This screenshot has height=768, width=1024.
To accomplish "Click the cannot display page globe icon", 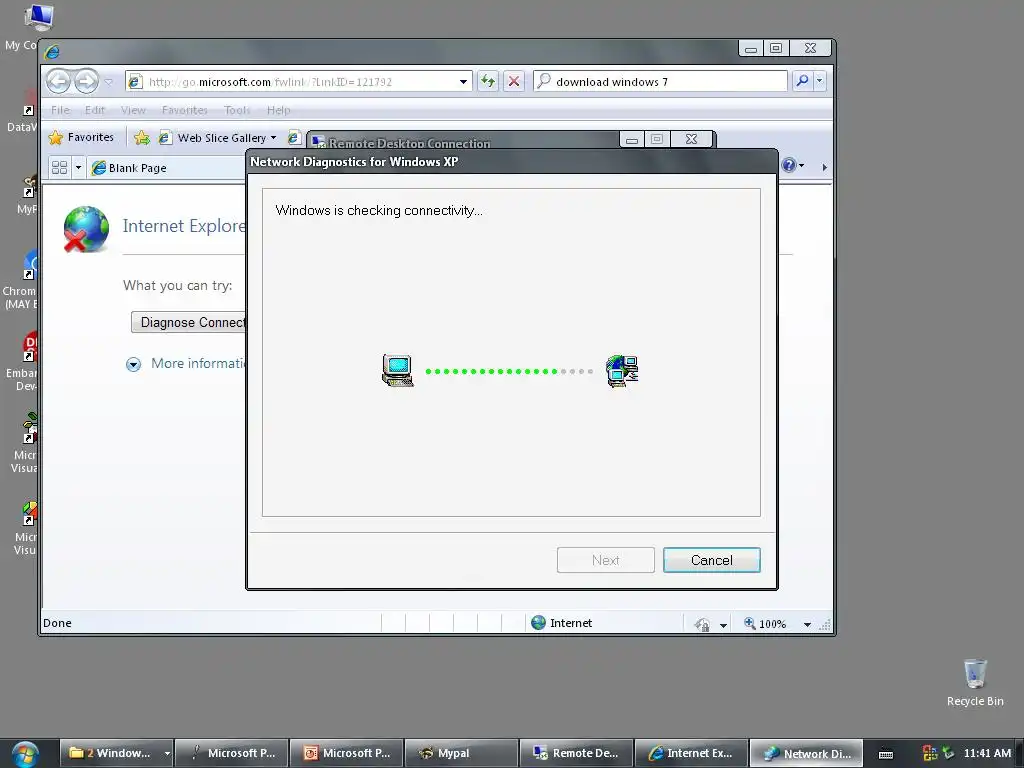I will [x=86, y=229].
